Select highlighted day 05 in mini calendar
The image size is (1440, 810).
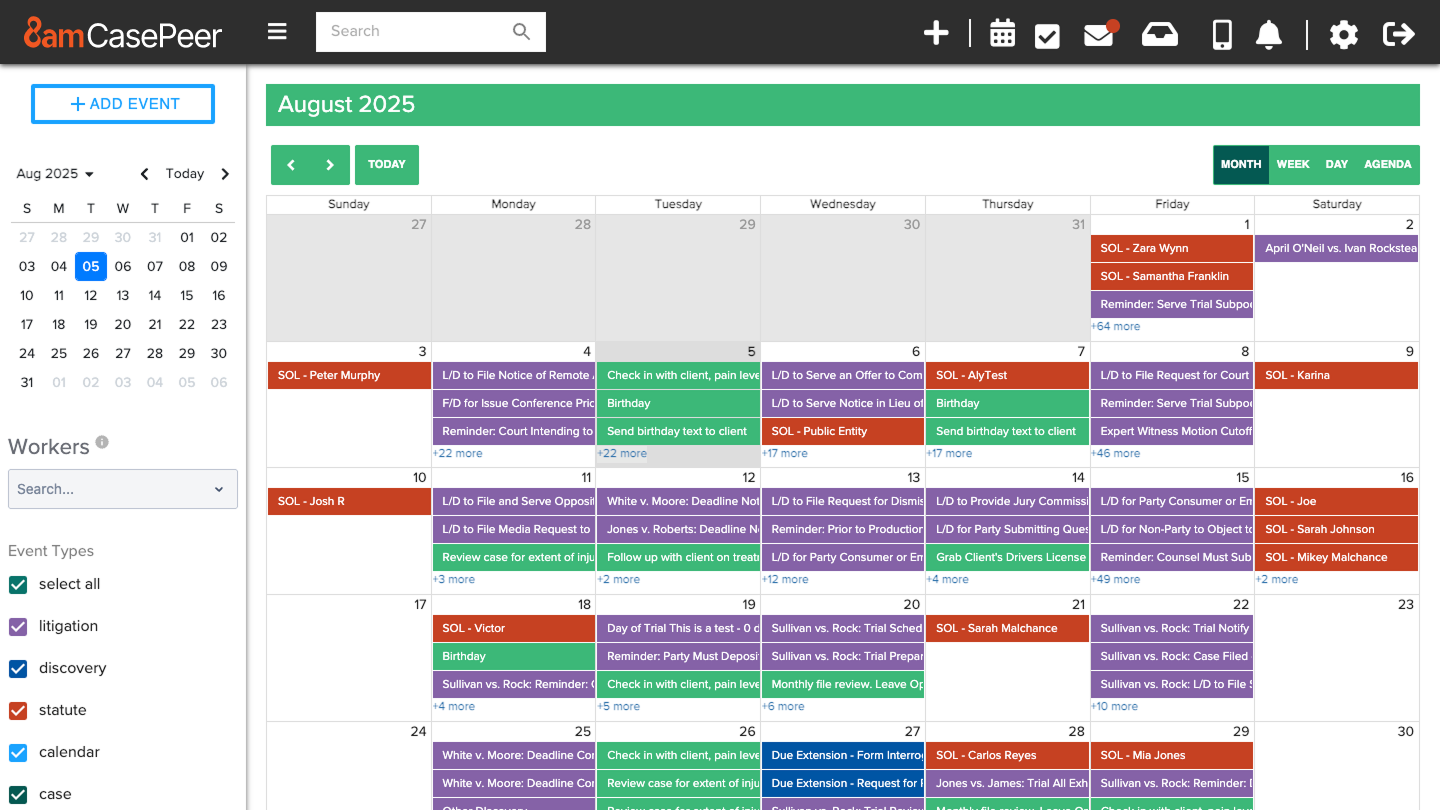[91, 266]
